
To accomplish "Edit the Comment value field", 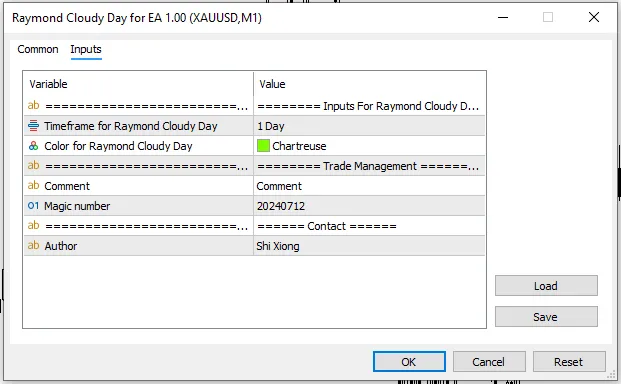I will pyautogui.click(x=369, y=186).
